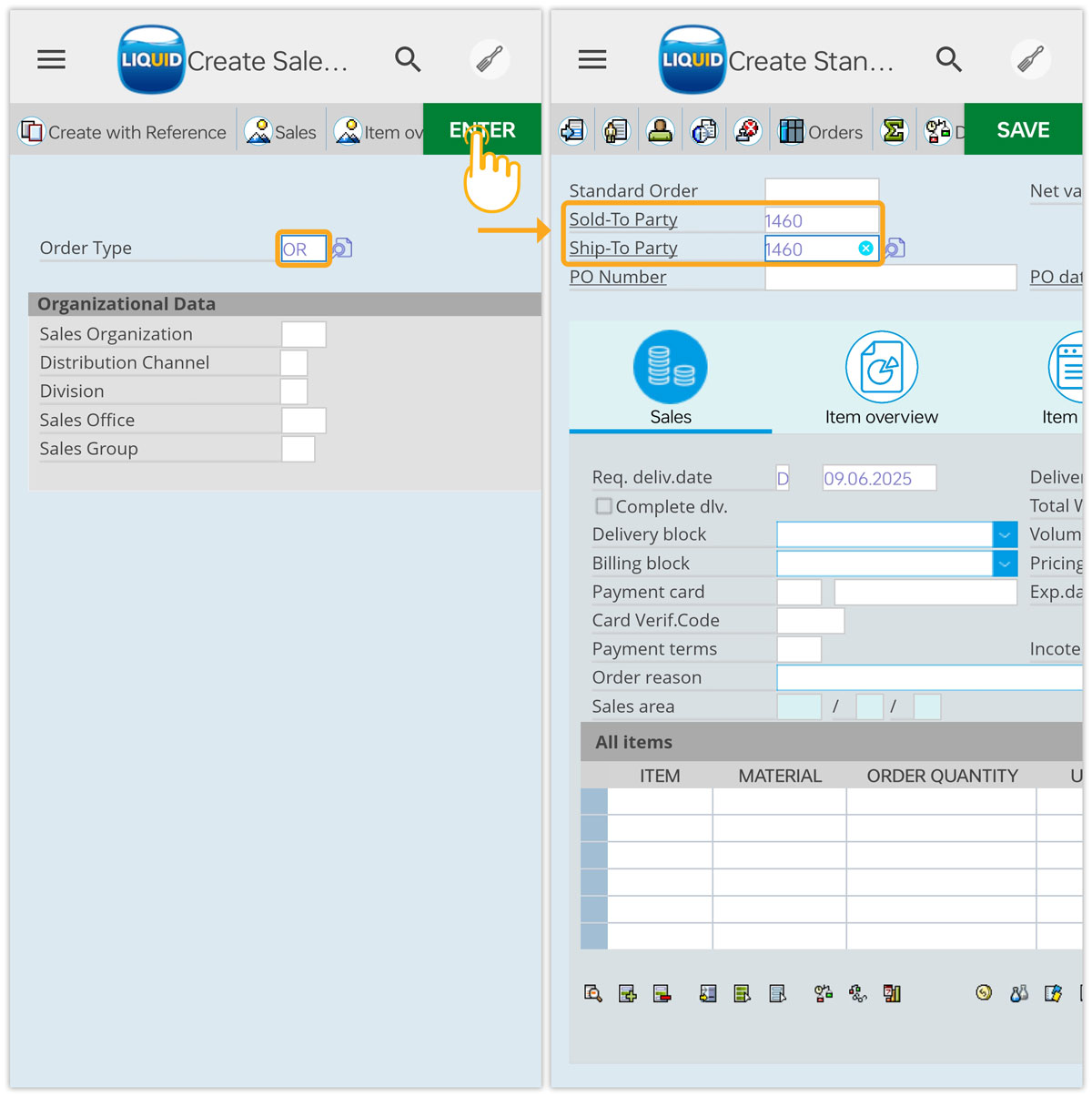1092x1097 pixels.
Task: Click the Sold-To Party link label
Action: (623, 219)
